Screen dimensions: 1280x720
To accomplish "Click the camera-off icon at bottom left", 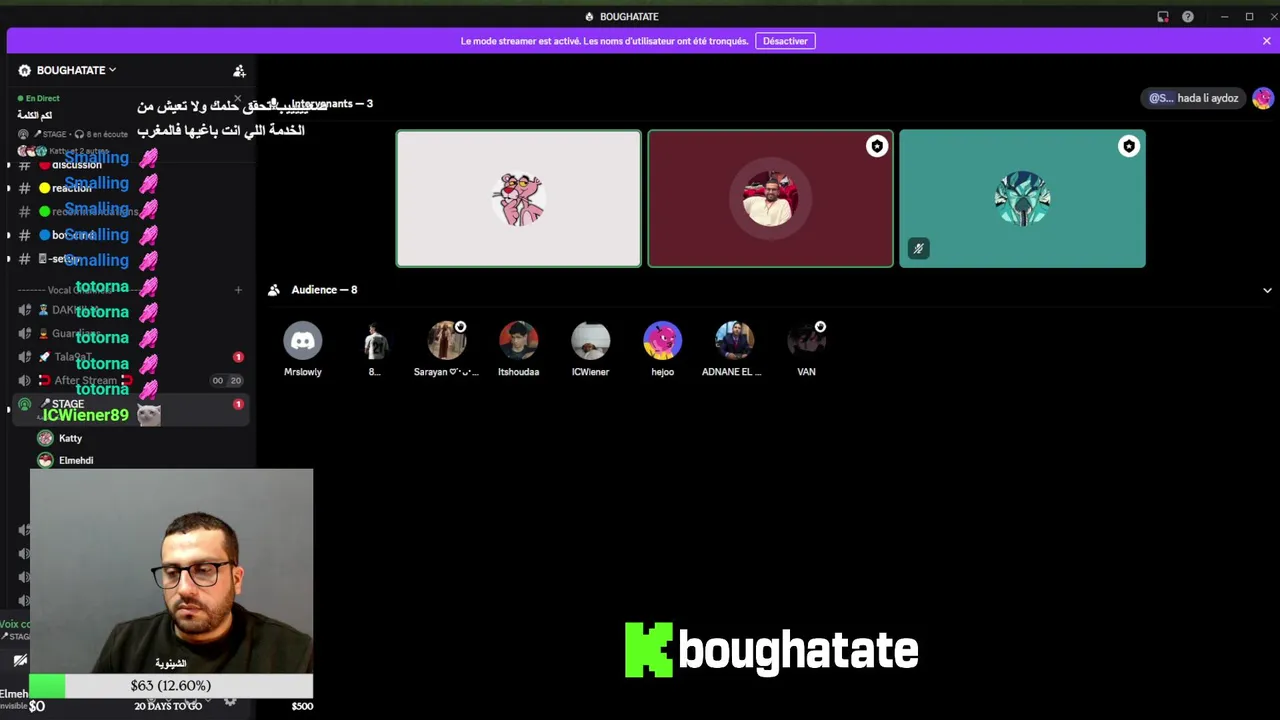I will [19, 660].
